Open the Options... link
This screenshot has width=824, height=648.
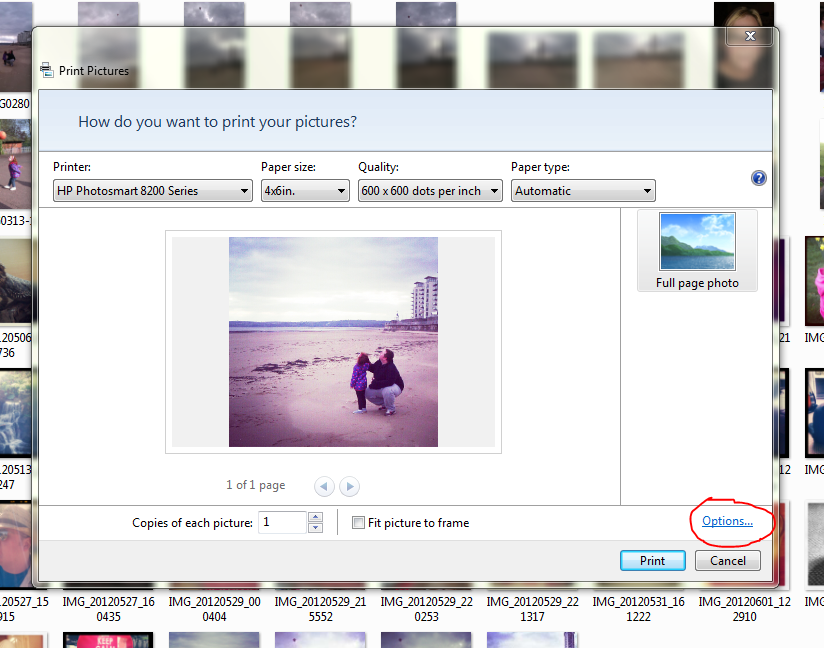[727, 521]
